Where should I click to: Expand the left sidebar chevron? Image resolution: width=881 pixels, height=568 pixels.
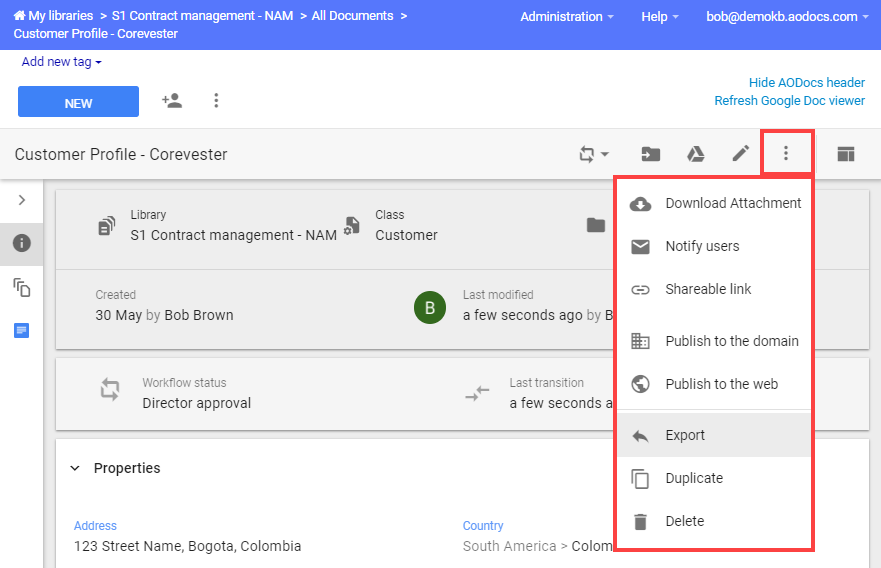22,200
